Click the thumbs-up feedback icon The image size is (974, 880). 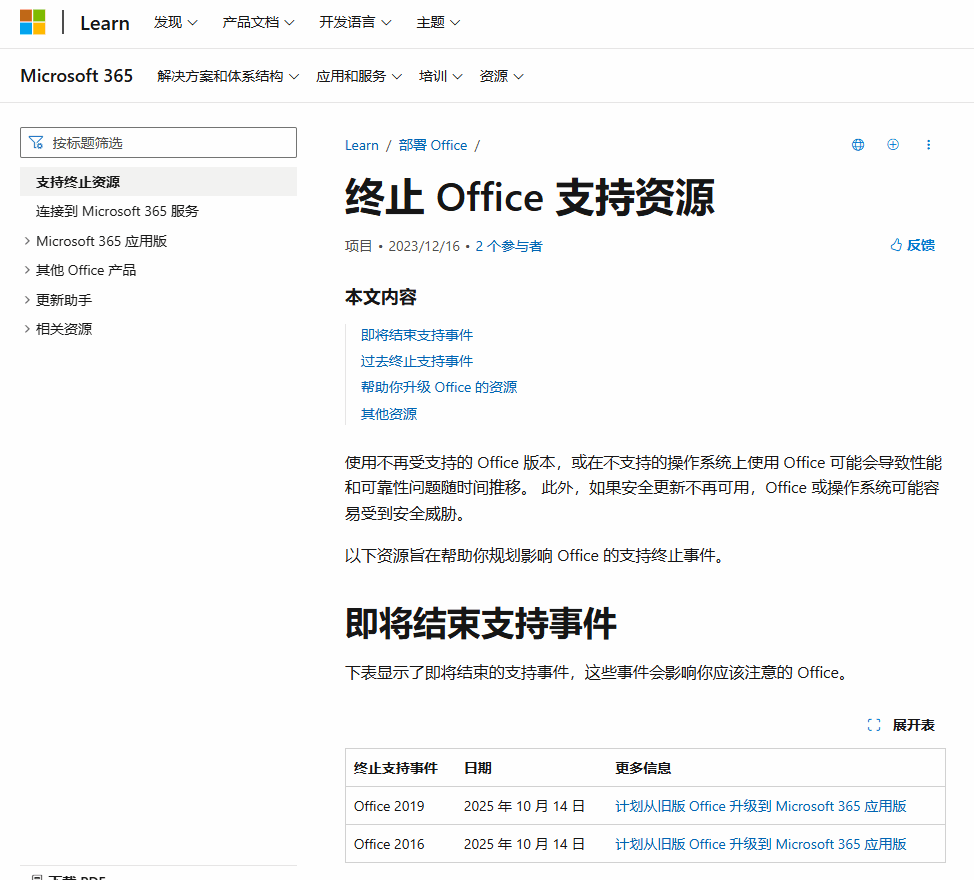[896, 245]
